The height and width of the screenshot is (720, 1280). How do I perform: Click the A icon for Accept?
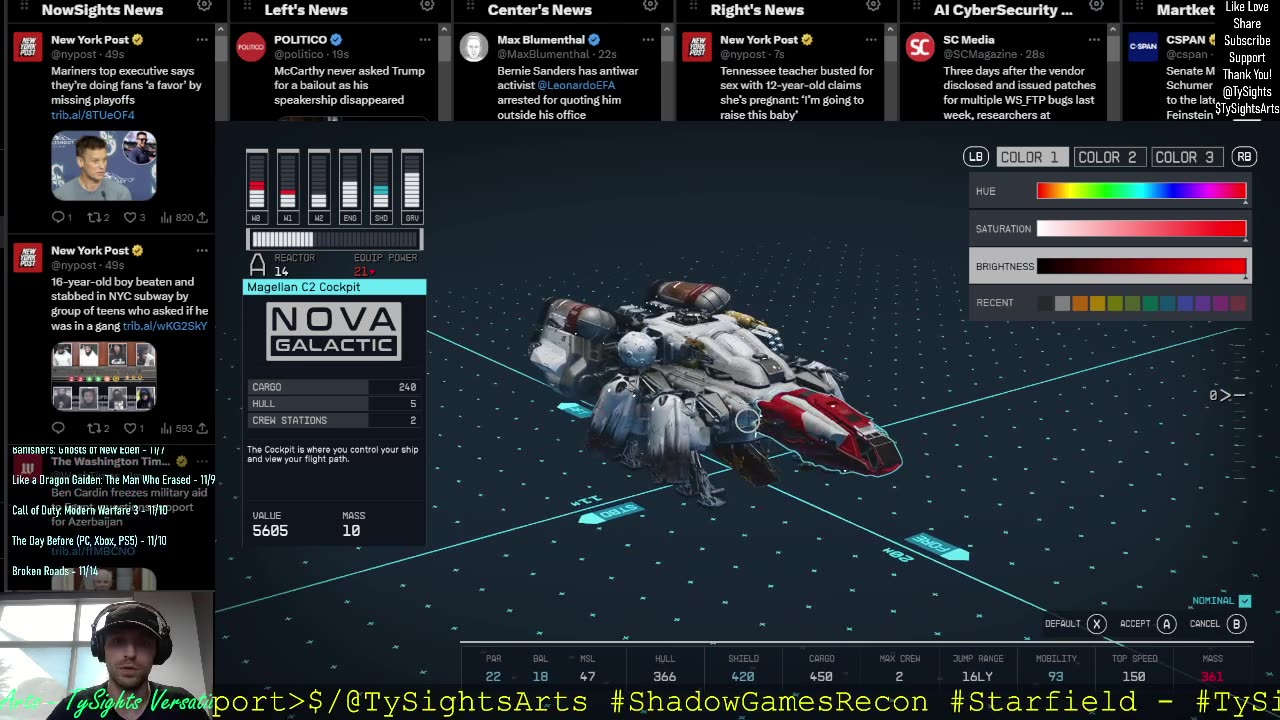(1166, 624)
